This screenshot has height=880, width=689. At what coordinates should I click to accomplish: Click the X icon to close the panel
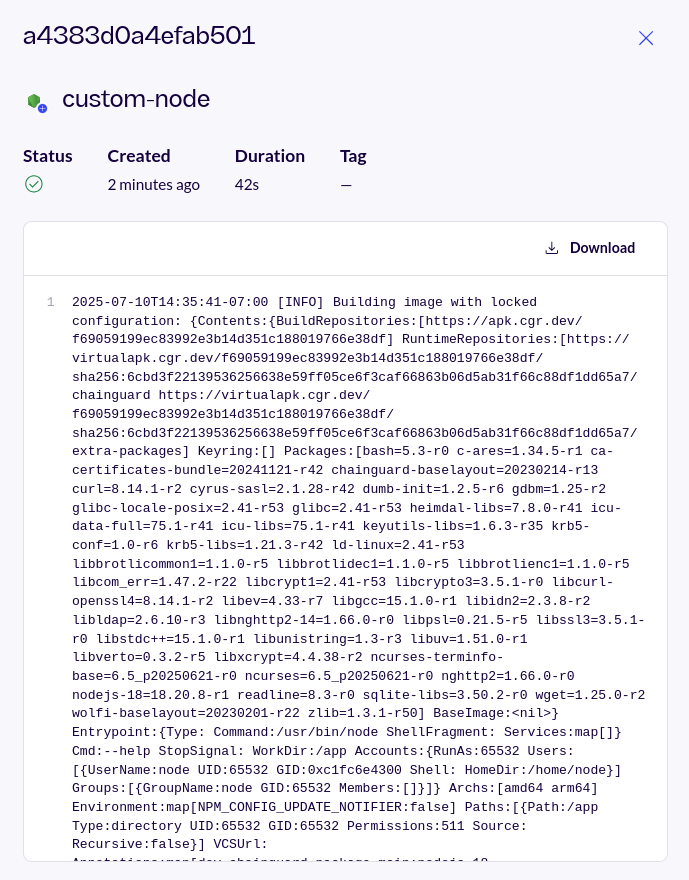[646, 38]
